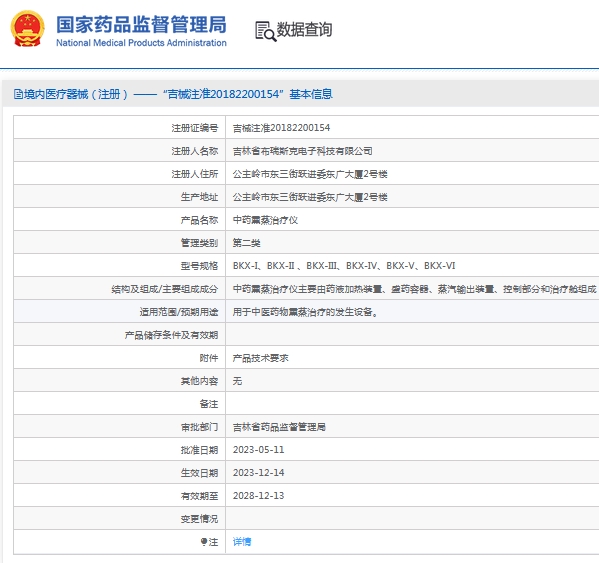Open the 详情 link
This screenshot has width=599, height=563.
point(242,542)
